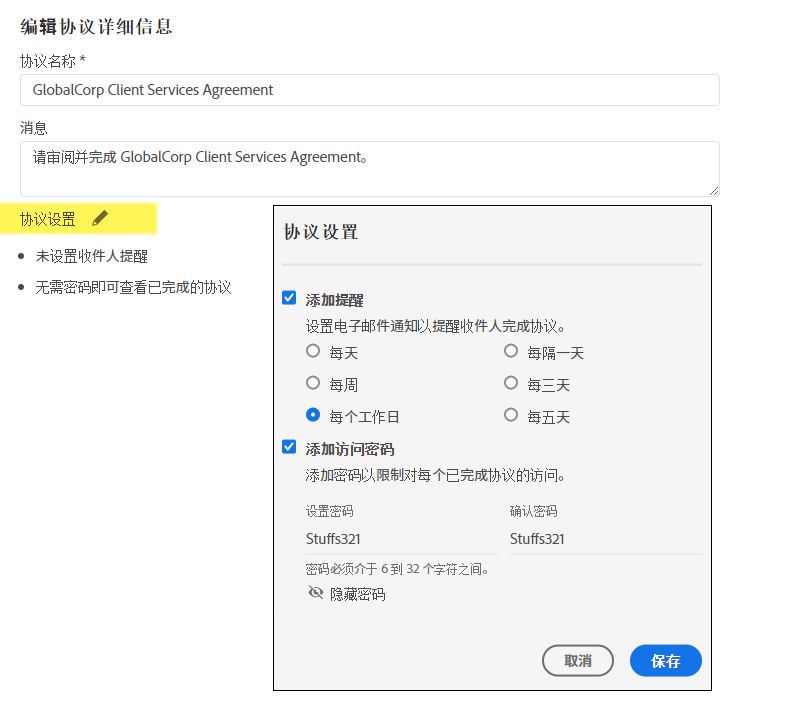Click the 隐藏密码 text label

(358, 594)
